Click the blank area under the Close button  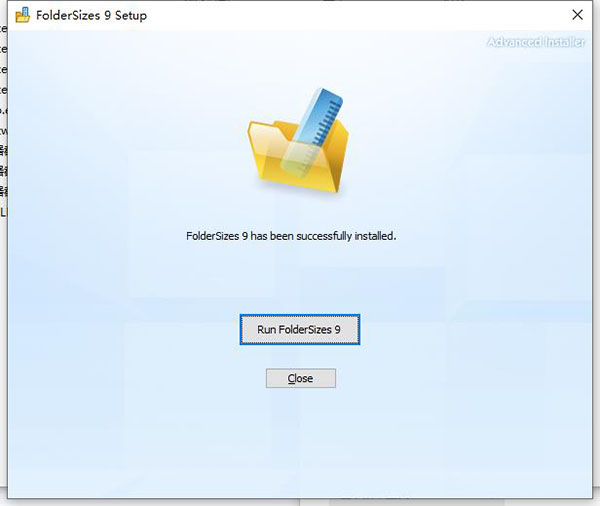point(301,440)
